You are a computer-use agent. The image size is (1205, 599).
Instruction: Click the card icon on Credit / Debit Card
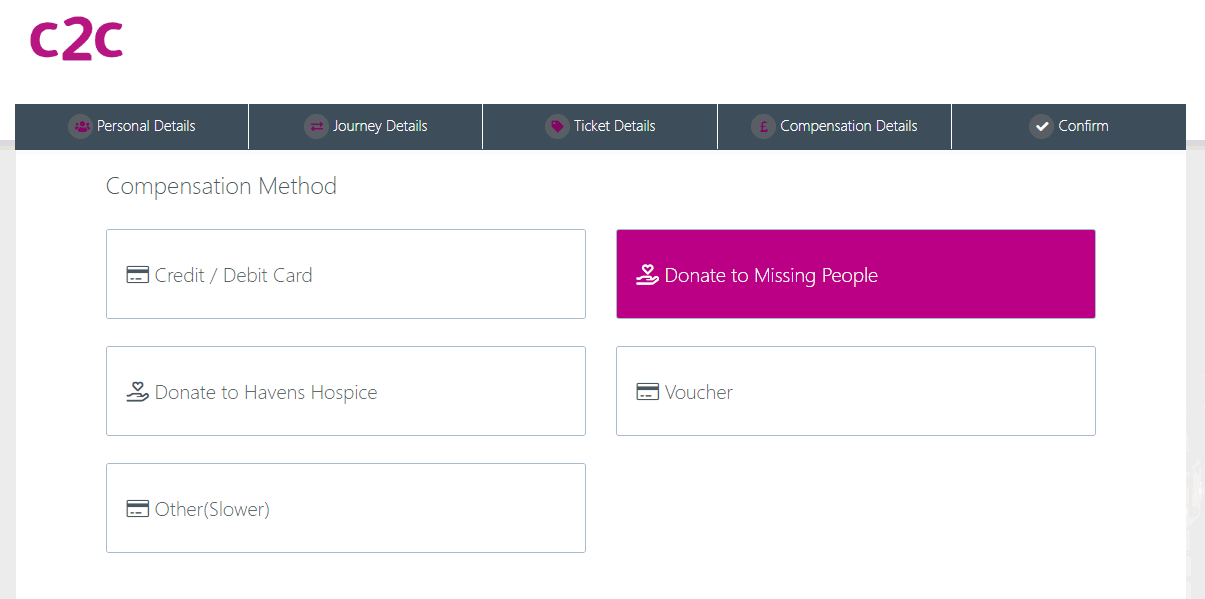point(136,274)
